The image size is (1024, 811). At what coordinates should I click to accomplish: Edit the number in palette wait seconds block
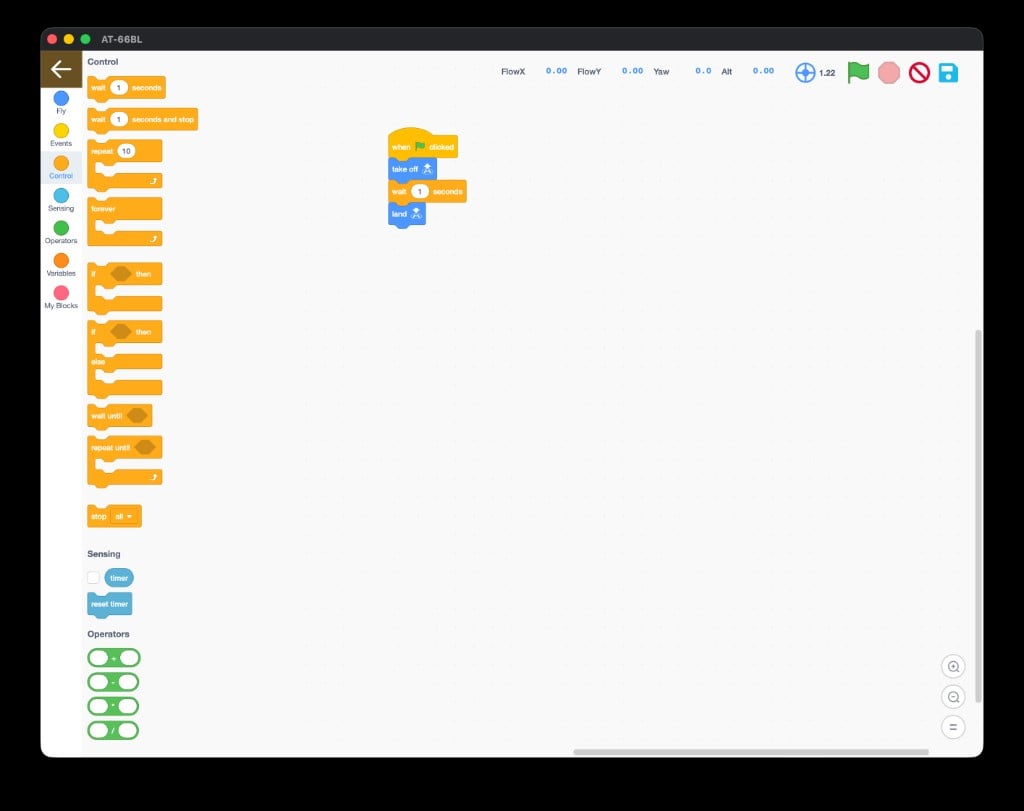118,87
